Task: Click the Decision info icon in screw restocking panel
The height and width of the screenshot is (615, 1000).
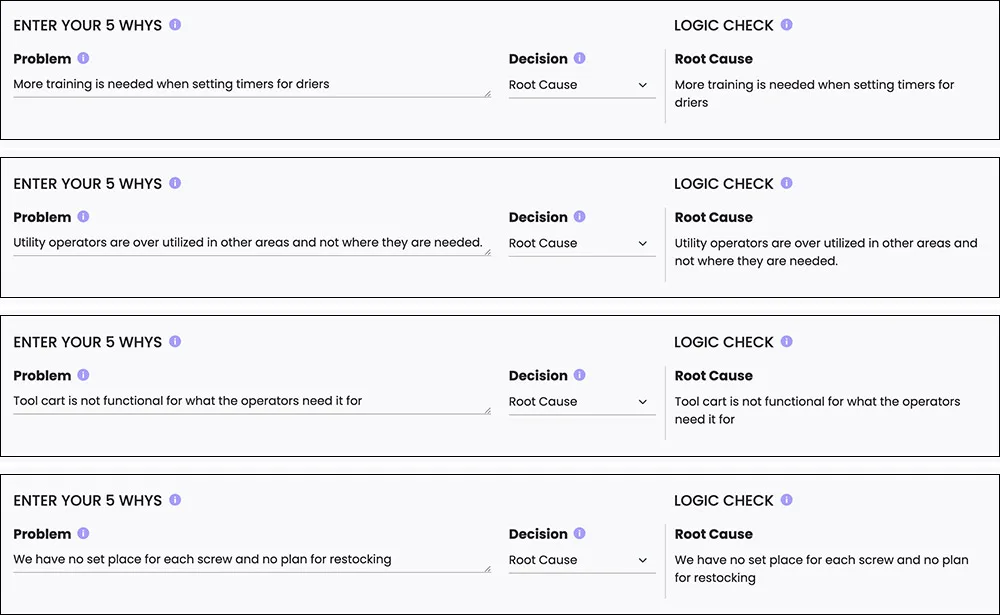Action: click(579, 533)
